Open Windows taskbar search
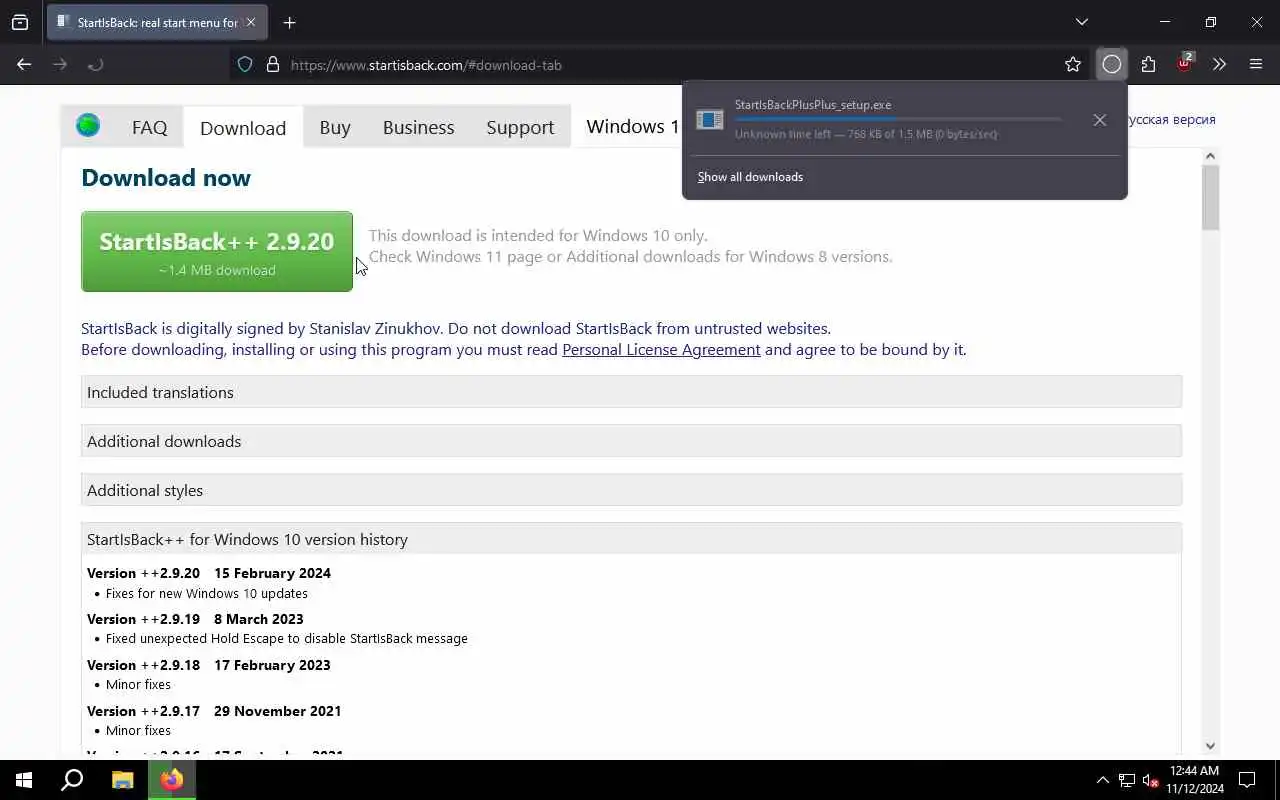The height and width of the screenshot is (800, 1280). click(72, 780)
